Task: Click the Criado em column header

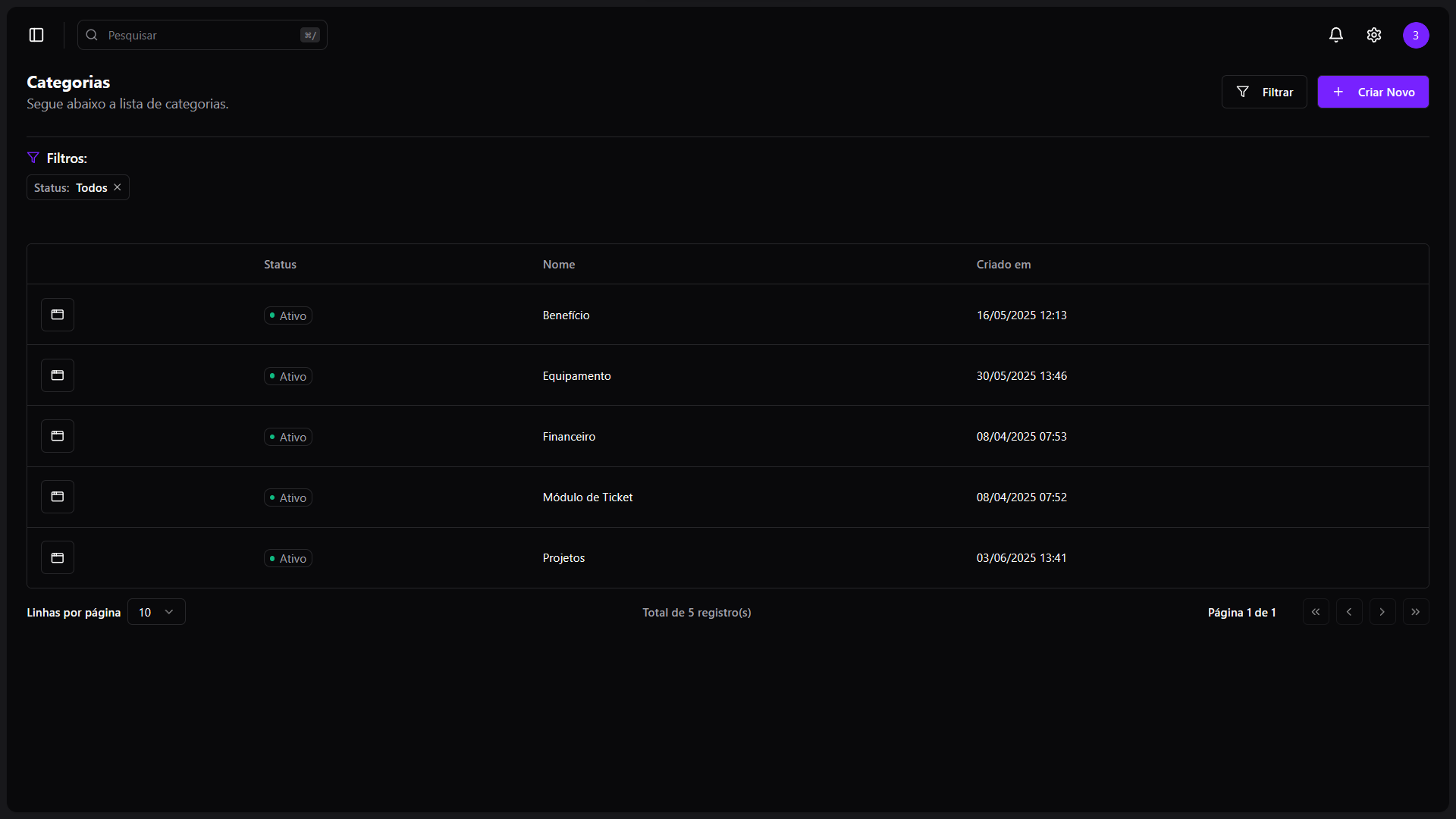Action: click(x=1003, y=265)
